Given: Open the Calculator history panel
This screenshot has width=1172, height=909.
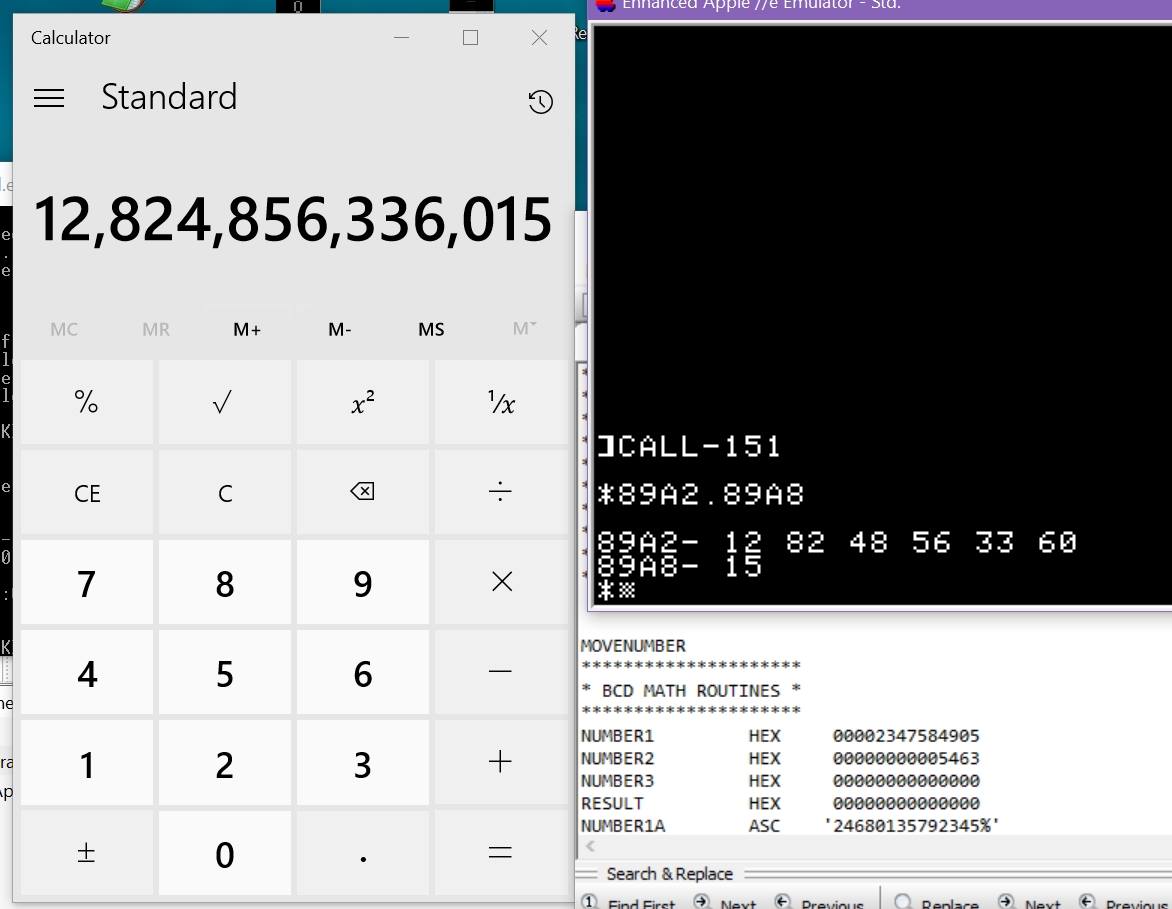Looking at the screenshot, I should pos(540,102).
